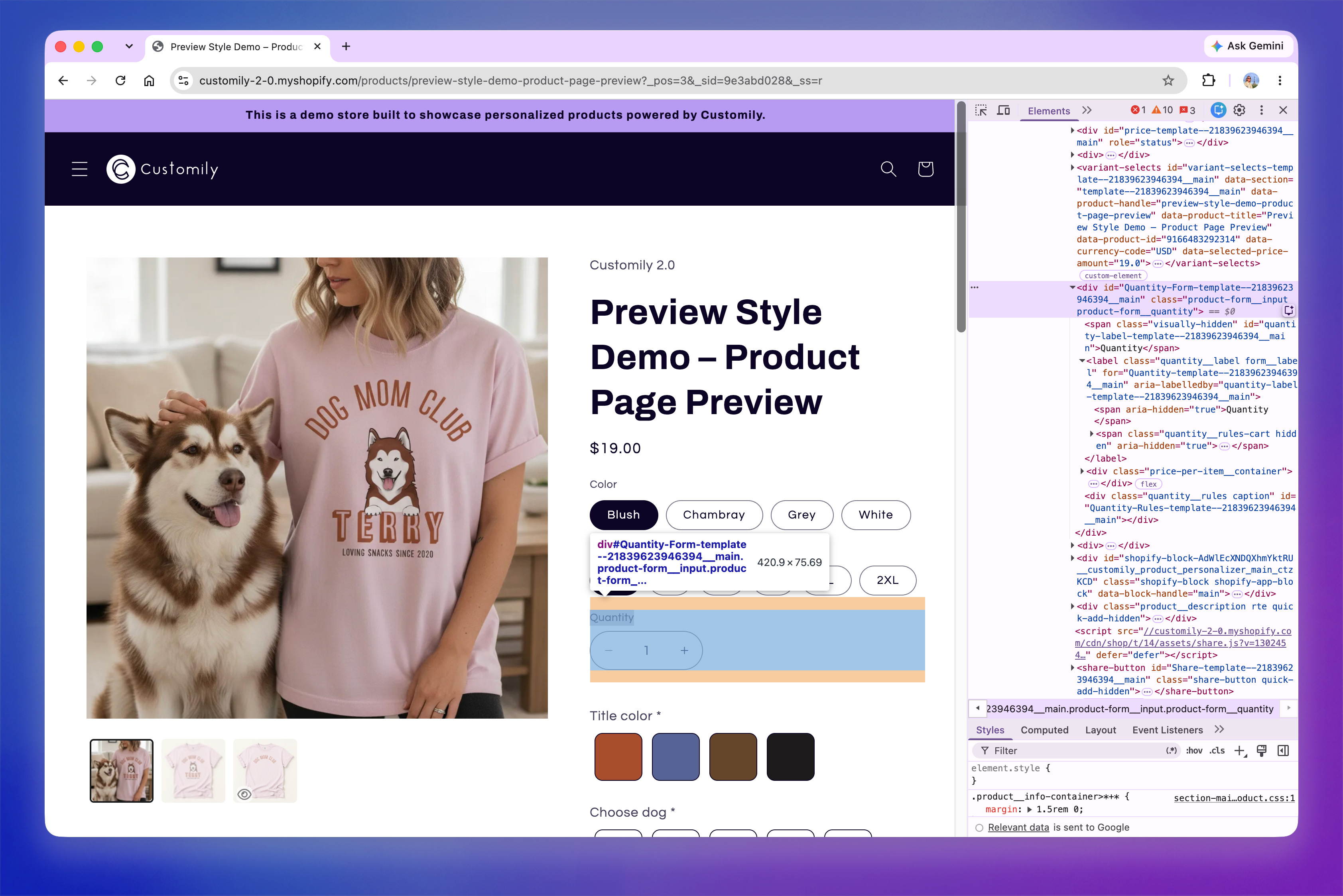The width and height of the screenshot is (1343, 896).
Task: Open the Chrome tab search dropdown
Action: coord(129,46)
